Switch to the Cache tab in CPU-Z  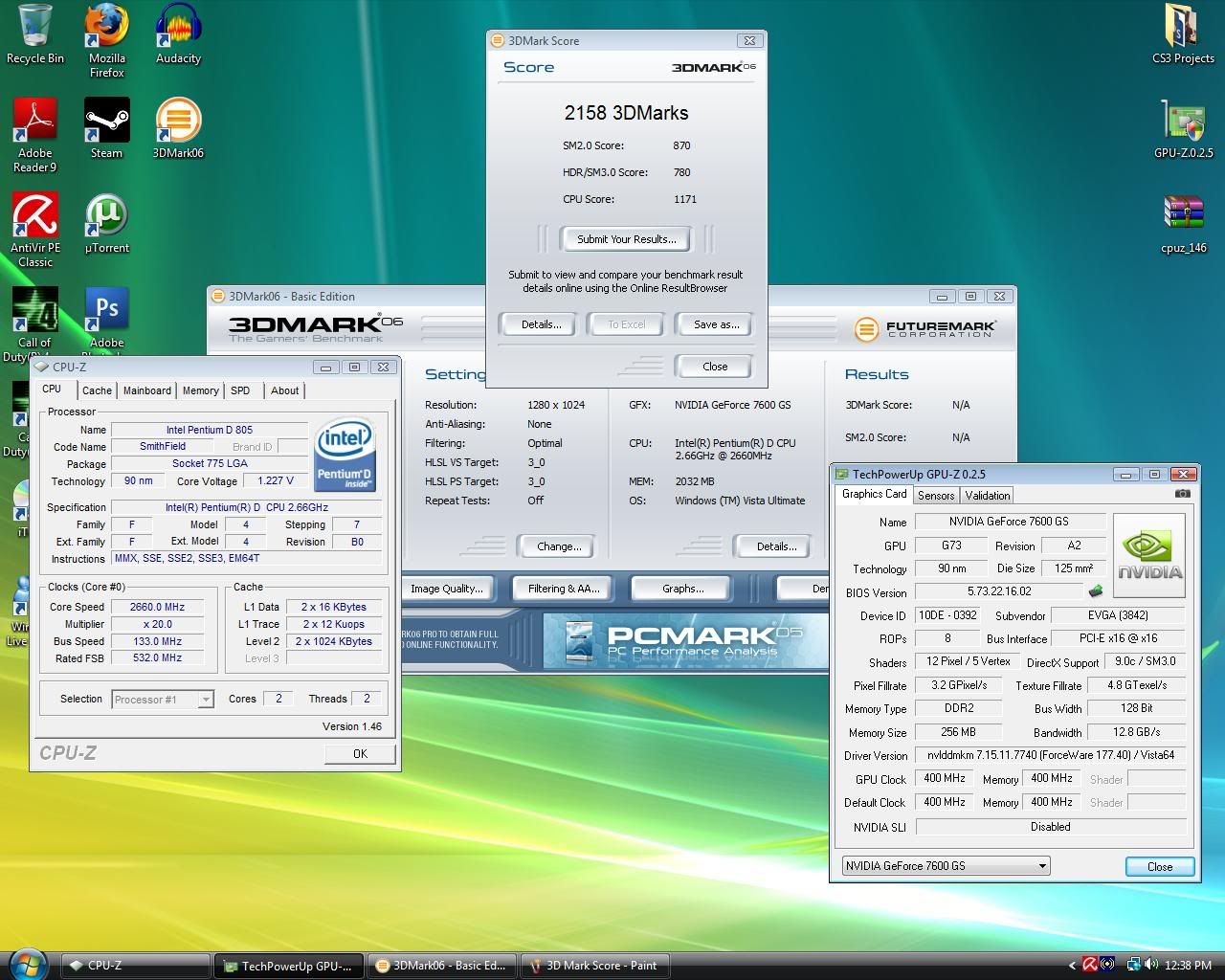(x=97, y=390)
